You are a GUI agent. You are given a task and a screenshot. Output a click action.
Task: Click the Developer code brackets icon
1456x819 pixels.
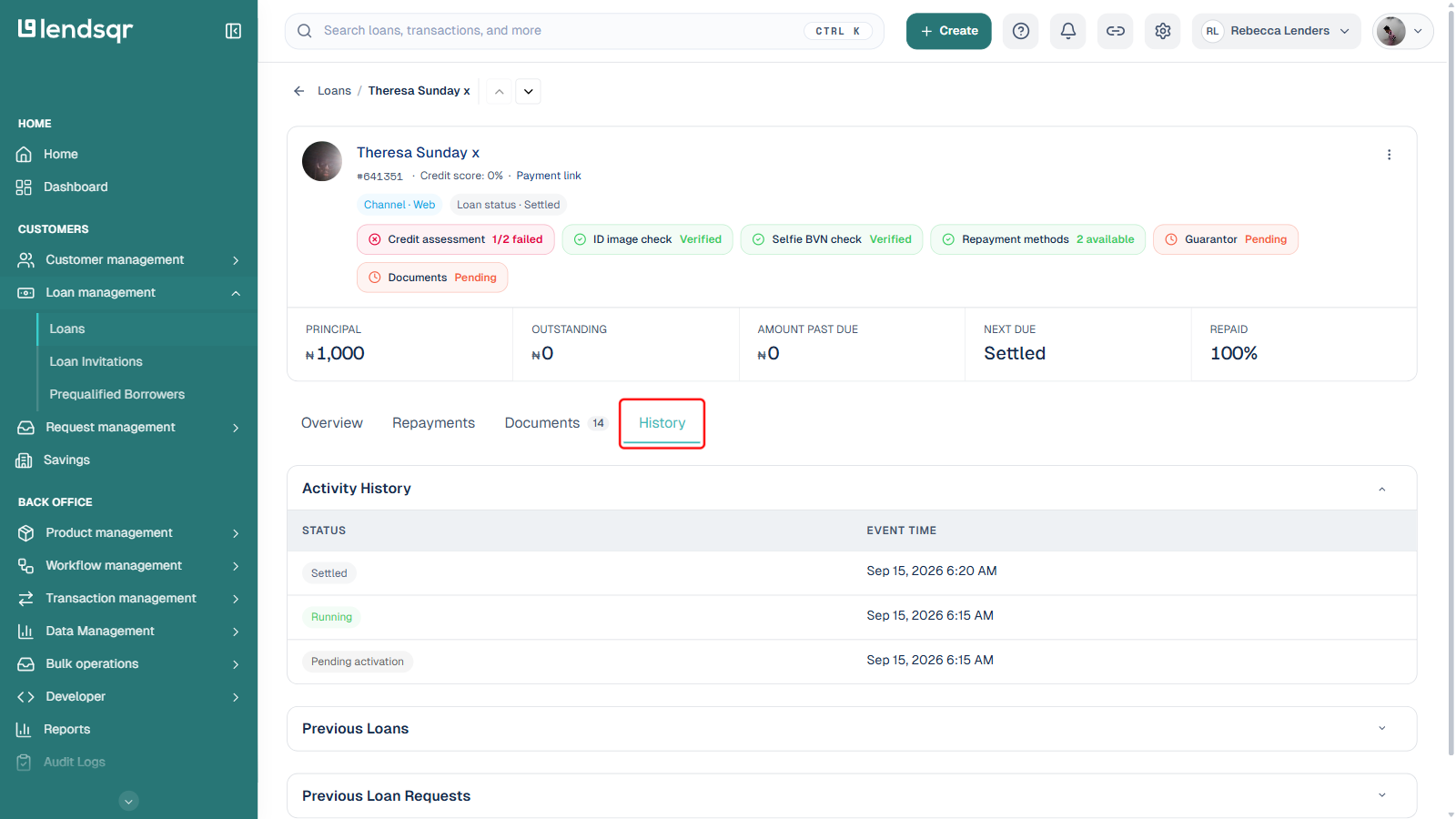pos(25,697)
